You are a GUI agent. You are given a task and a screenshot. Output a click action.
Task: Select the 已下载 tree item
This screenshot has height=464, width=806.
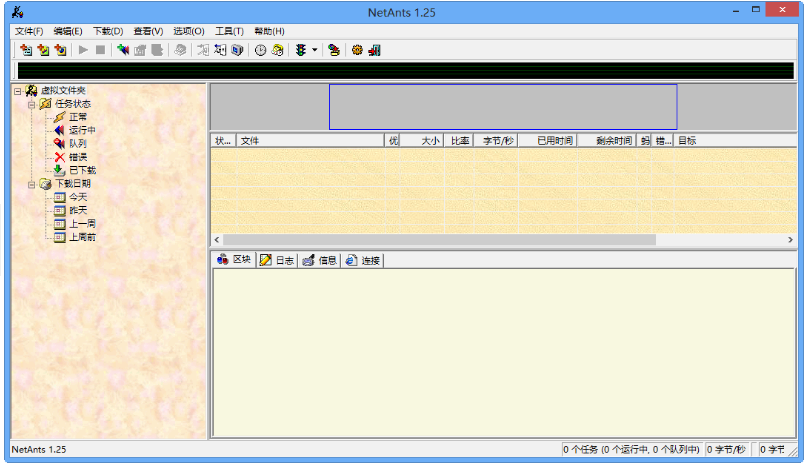(x=81, y=170)
